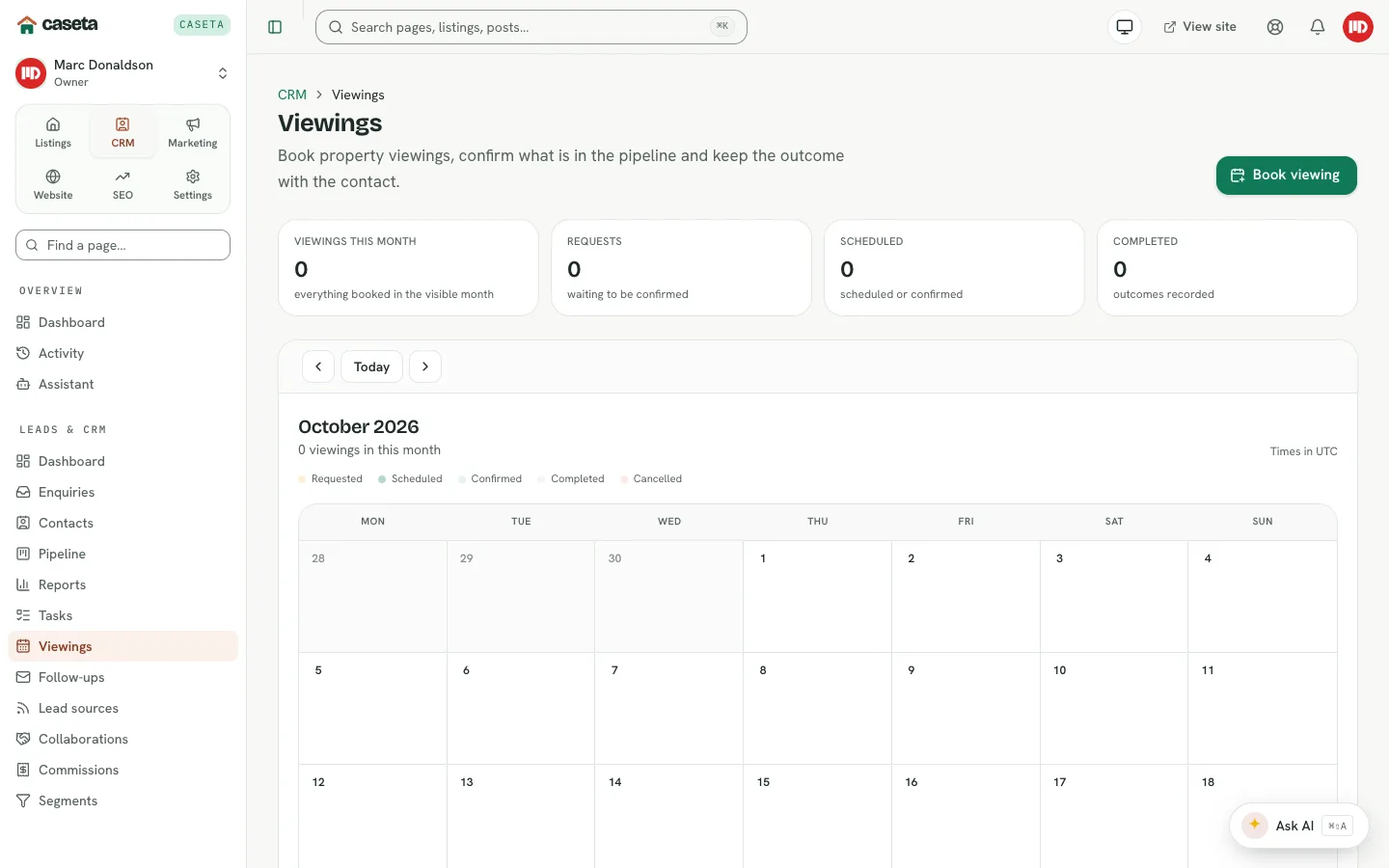1389x868 pixels.
Task: Open the Activity page
Action: (123, 353)
